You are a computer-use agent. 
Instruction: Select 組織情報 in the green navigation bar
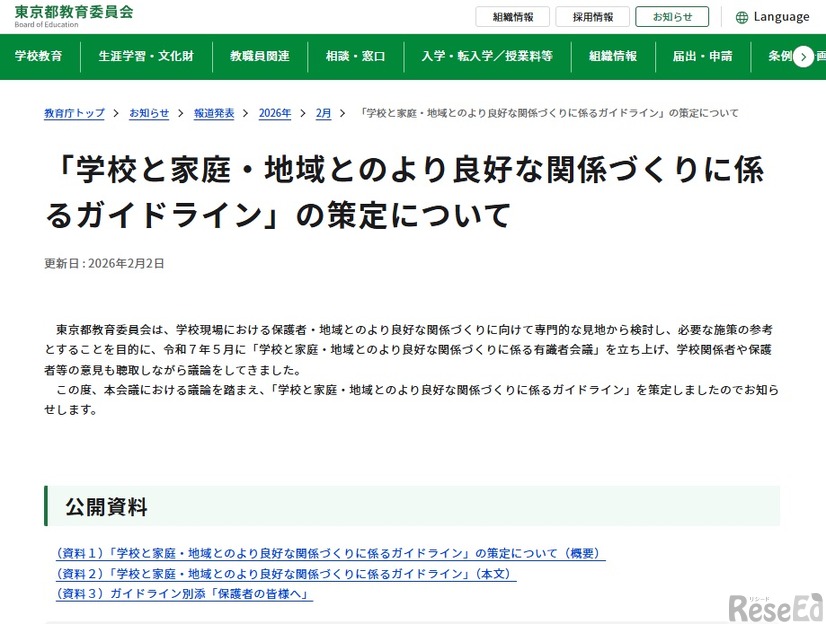[613, 57]
